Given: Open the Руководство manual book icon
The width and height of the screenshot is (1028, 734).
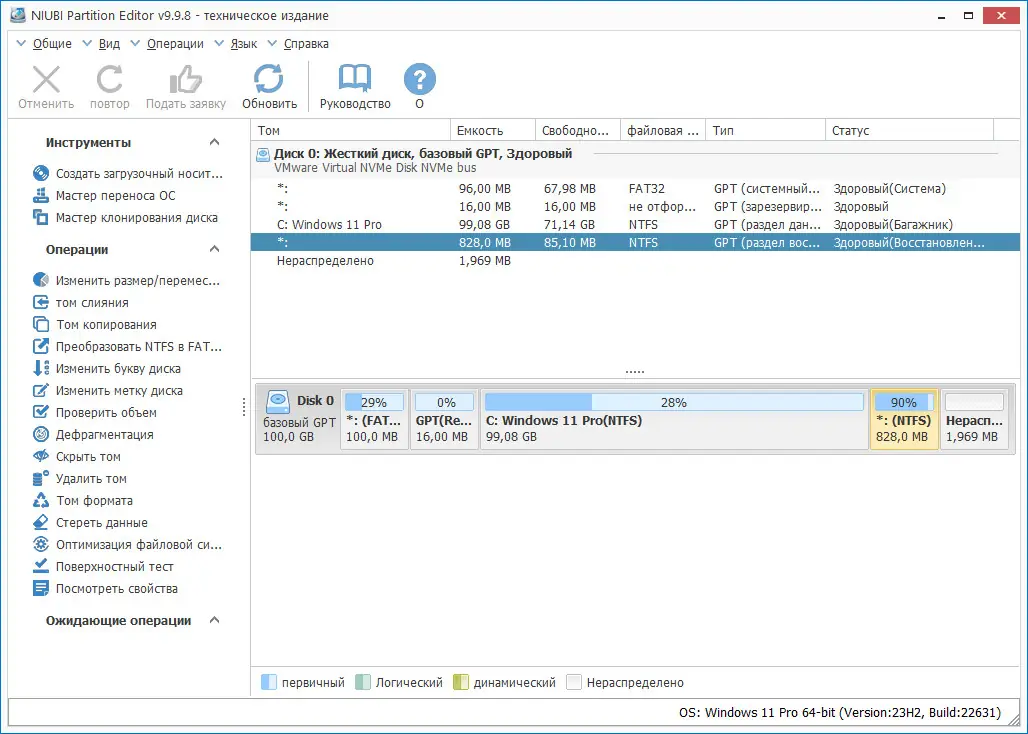Looking at the screenshot, I should click(x=355, y=79).
